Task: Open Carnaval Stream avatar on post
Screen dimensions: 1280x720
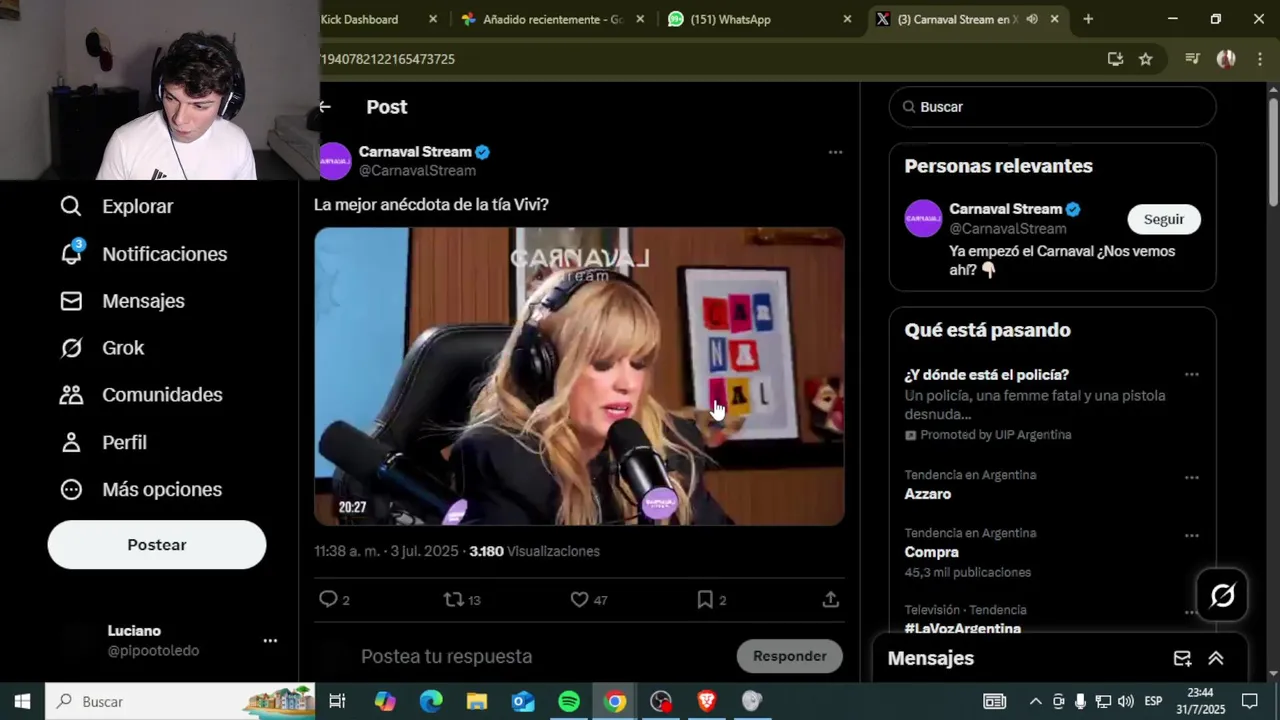Action: [x=334, y=161]
